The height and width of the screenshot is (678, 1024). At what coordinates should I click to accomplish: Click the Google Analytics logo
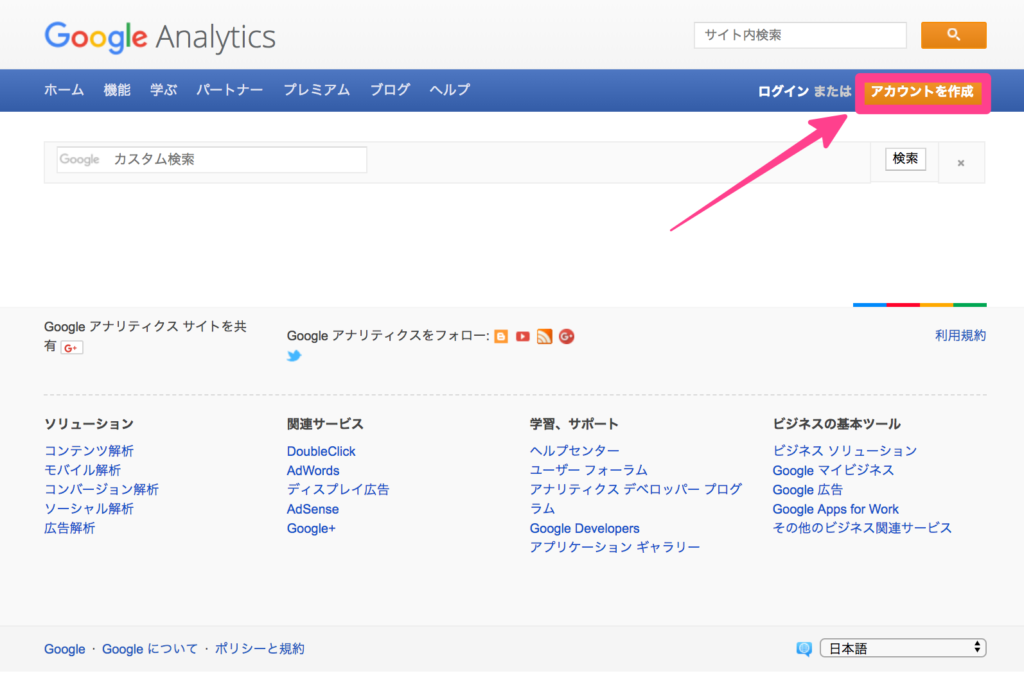pyautogui.click(x=160, y=37)
